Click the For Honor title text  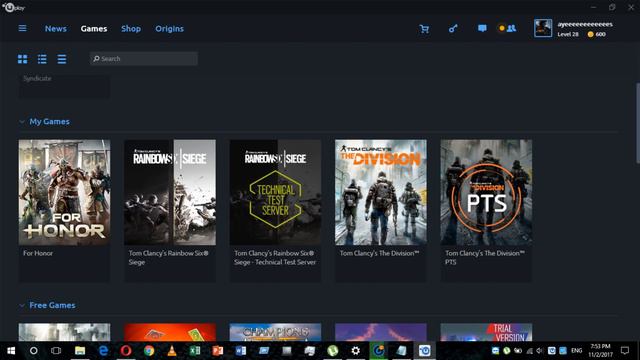[38, 253]
